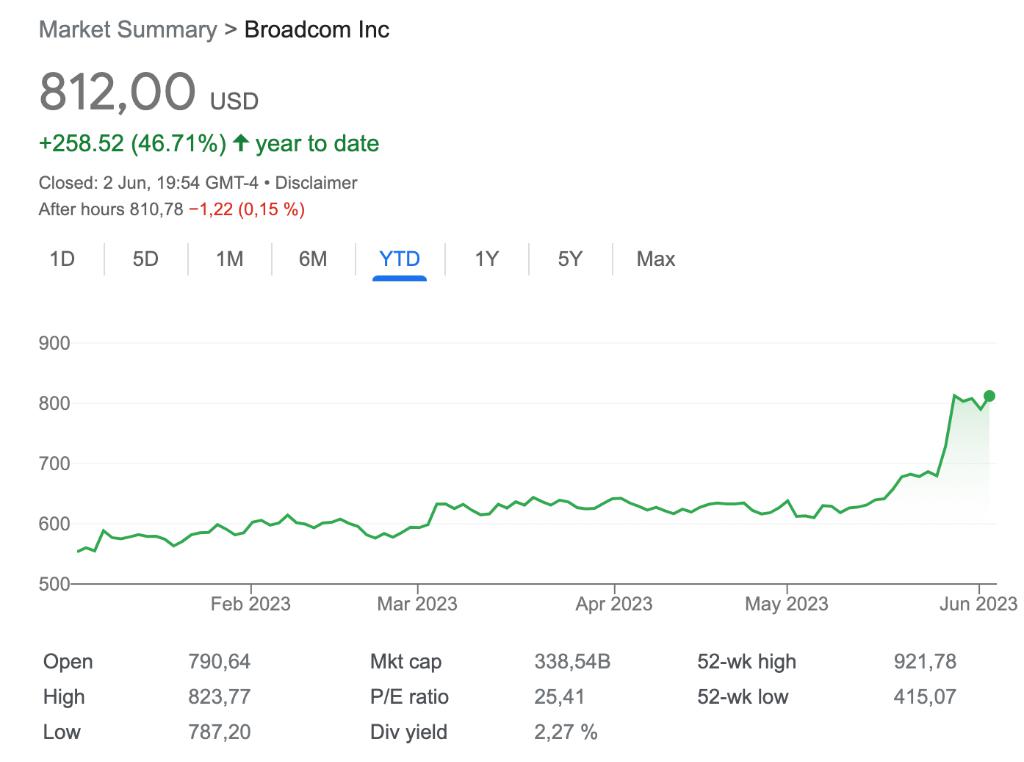The height and width of the screenshot is (762, 1024).
Task: Click the 812,00 current price figure
Action: [x=116, y=94]
